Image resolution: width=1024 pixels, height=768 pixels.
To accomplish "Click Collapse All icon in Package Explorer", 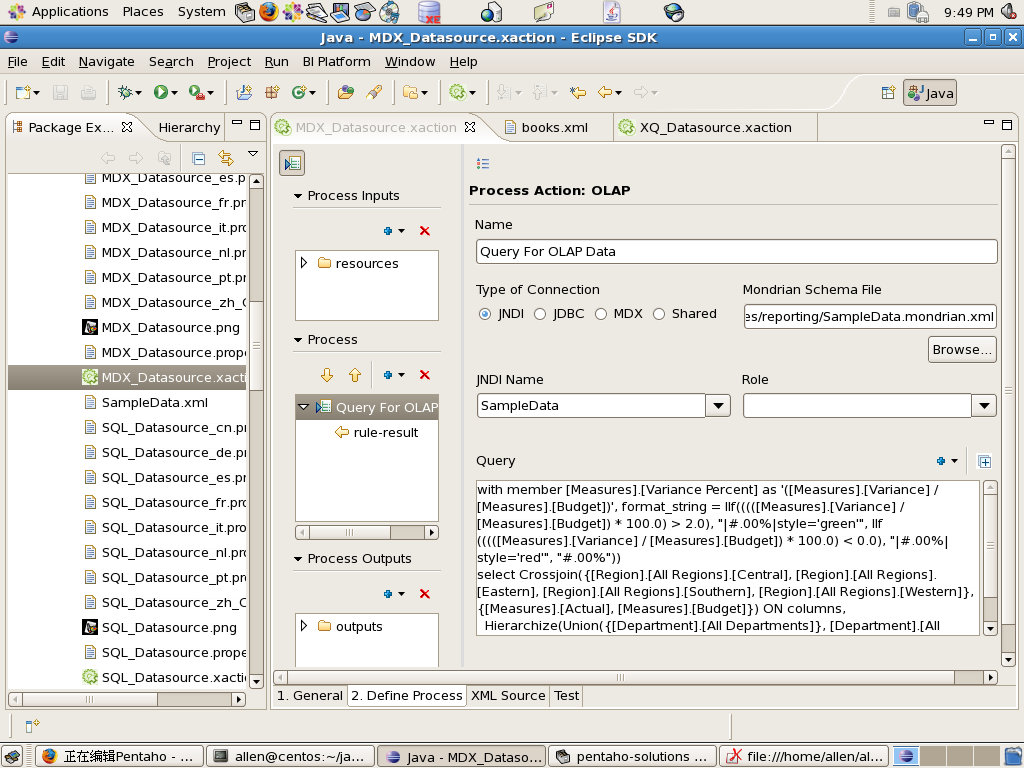I will point(198,158).
